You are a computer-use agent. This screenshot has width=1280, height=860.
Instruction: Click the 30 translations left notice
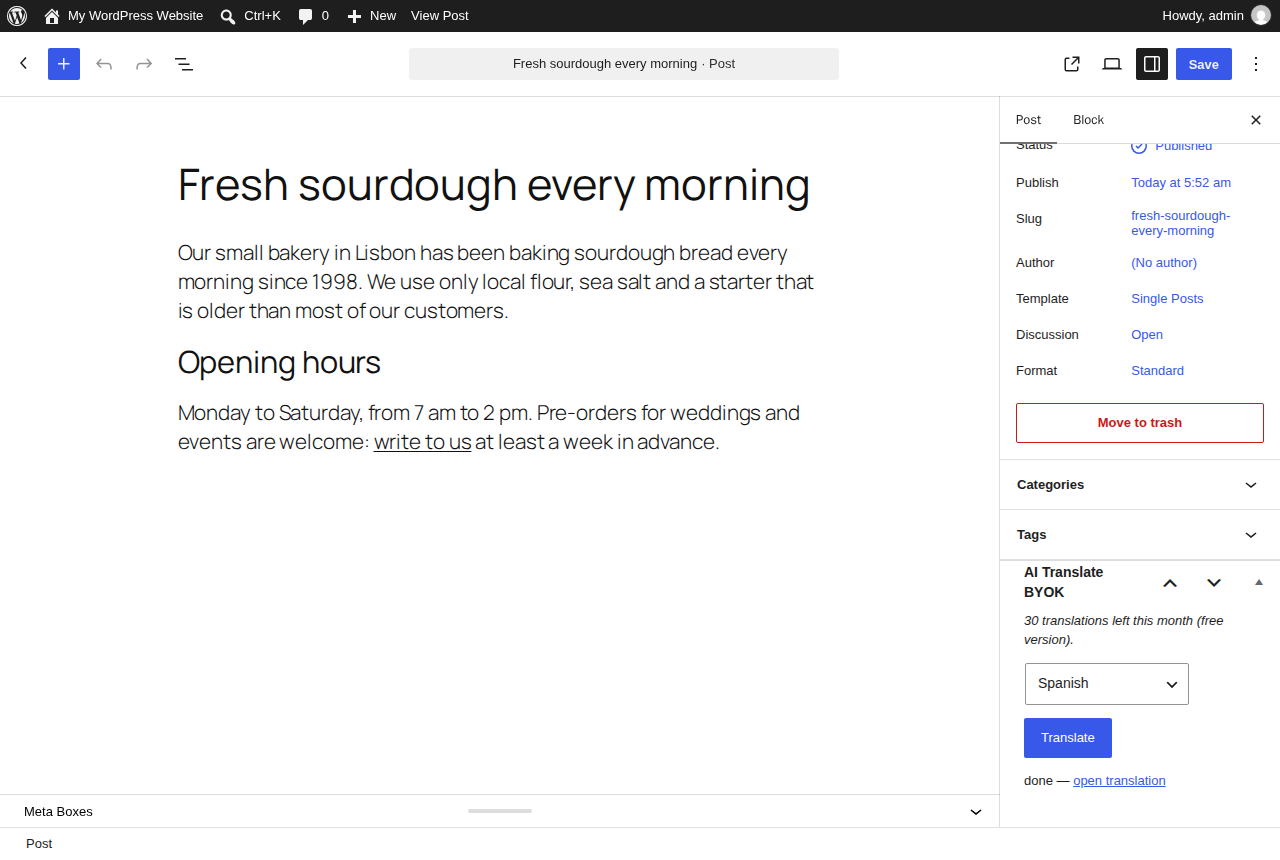point(1124,630)
